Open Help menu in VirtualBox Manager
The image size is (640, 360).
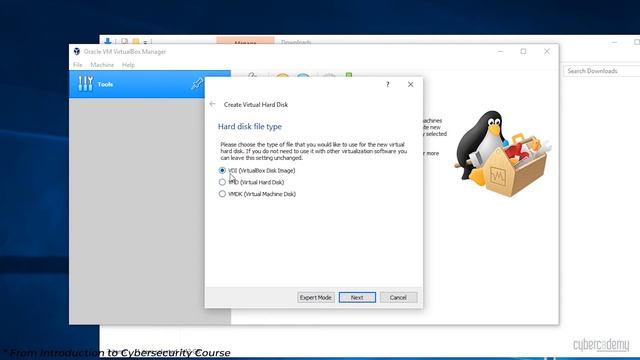(128, 65)
